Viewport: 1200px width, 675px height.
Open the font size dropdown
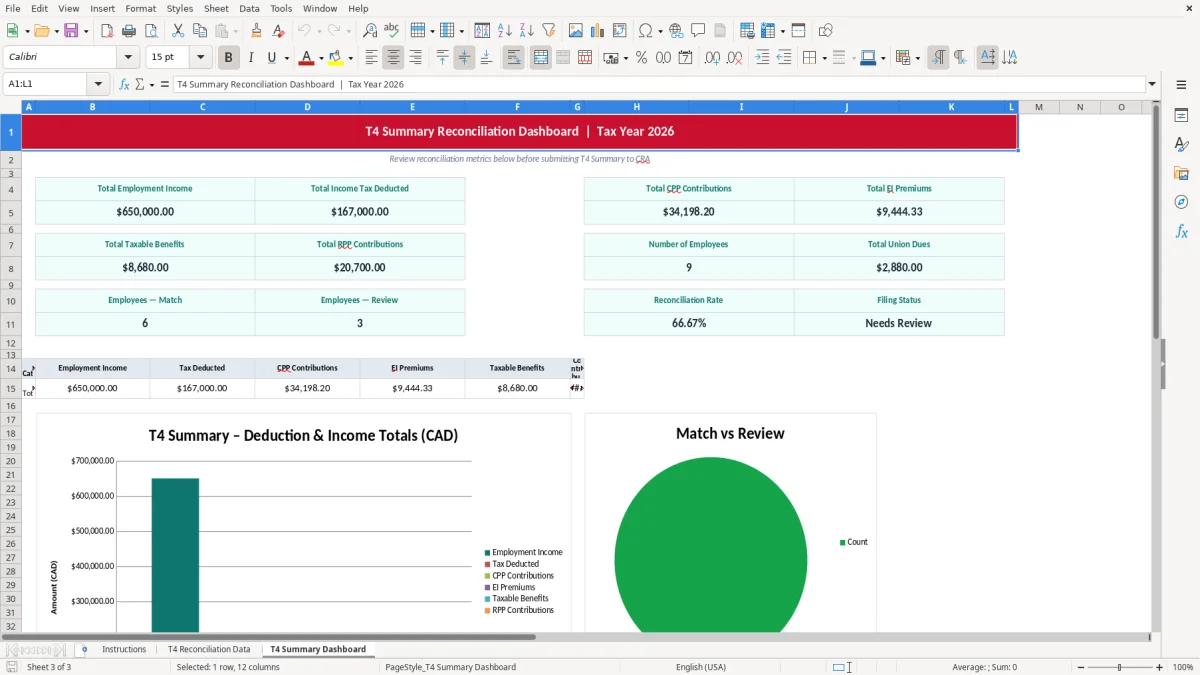coord(200,58)
